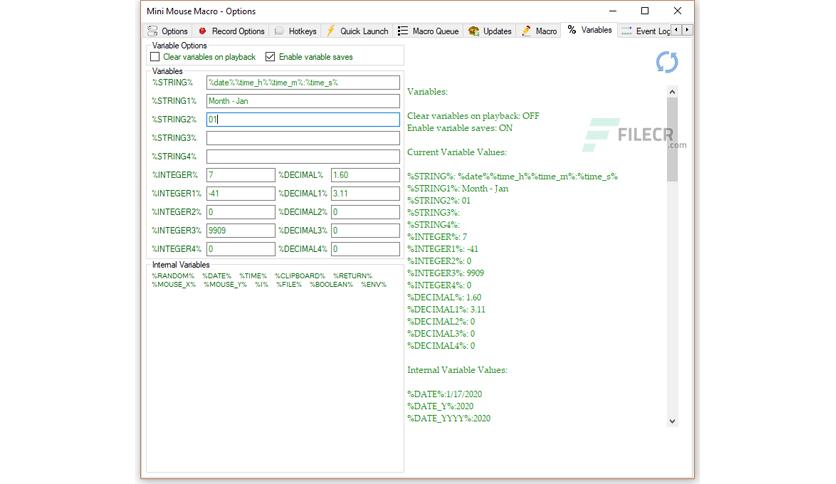Click the red Record Options icon
Viewport: 836px width, 484px height.
point(203,31)
